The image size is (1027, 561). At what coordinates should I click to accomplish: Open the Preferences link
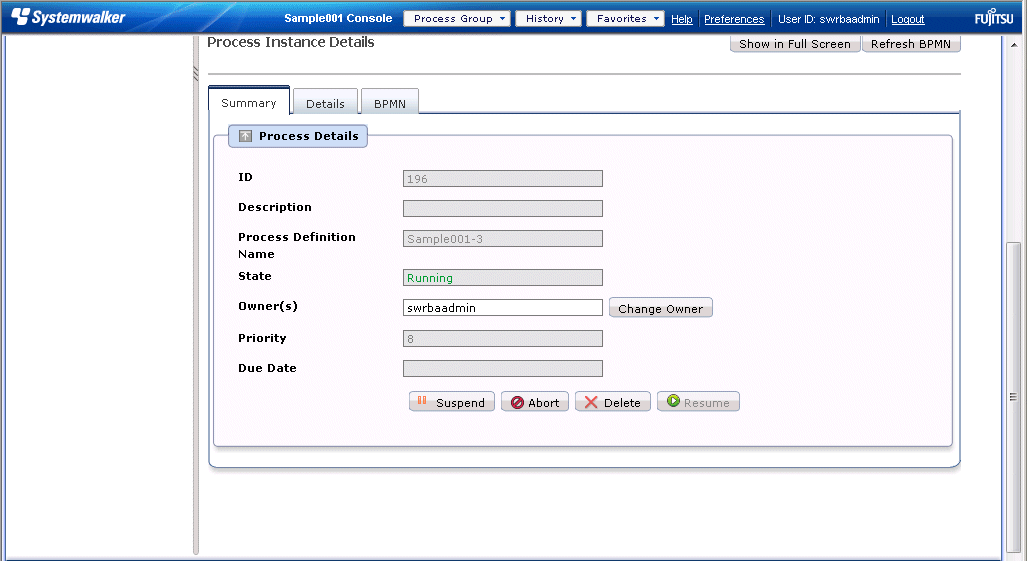click(x=734, y=19)
